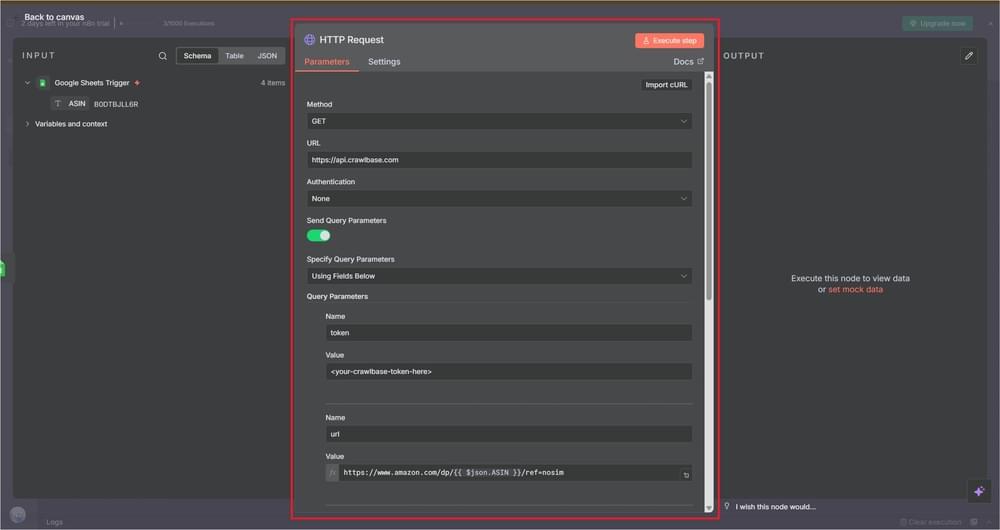The width and height of the screenshot is (1000, 530).
Task: Select the Parameters tab
Action: coord(327,62)
